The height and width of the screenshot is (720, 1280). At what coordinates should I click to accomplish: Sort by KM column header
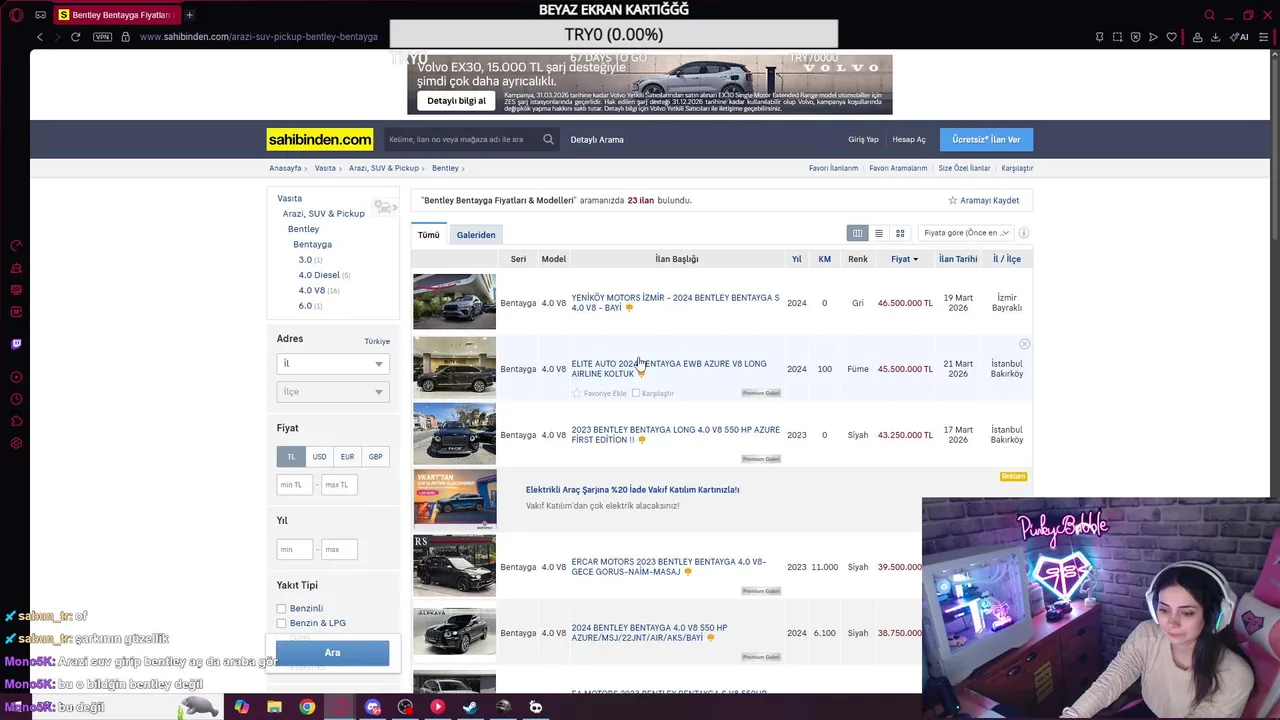pyautogui.click(x=824, y=259)
